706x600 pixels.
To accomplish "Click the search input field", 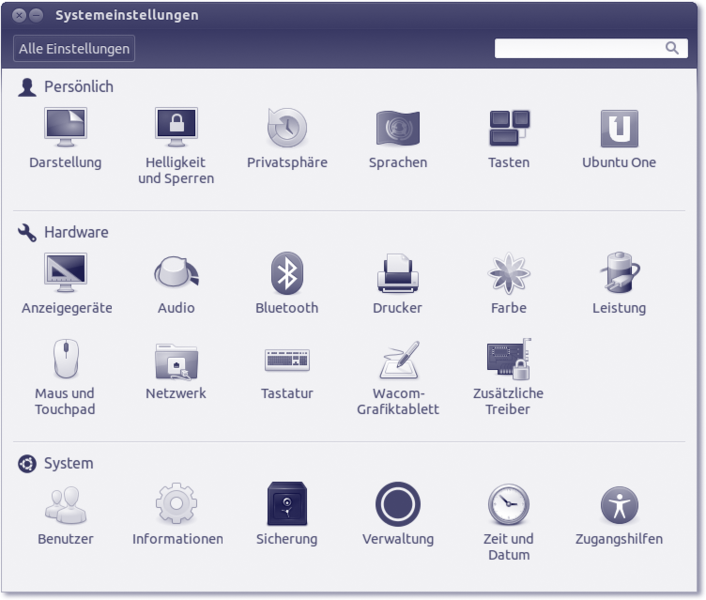I will pyautogui.click(x=580, y=48).
